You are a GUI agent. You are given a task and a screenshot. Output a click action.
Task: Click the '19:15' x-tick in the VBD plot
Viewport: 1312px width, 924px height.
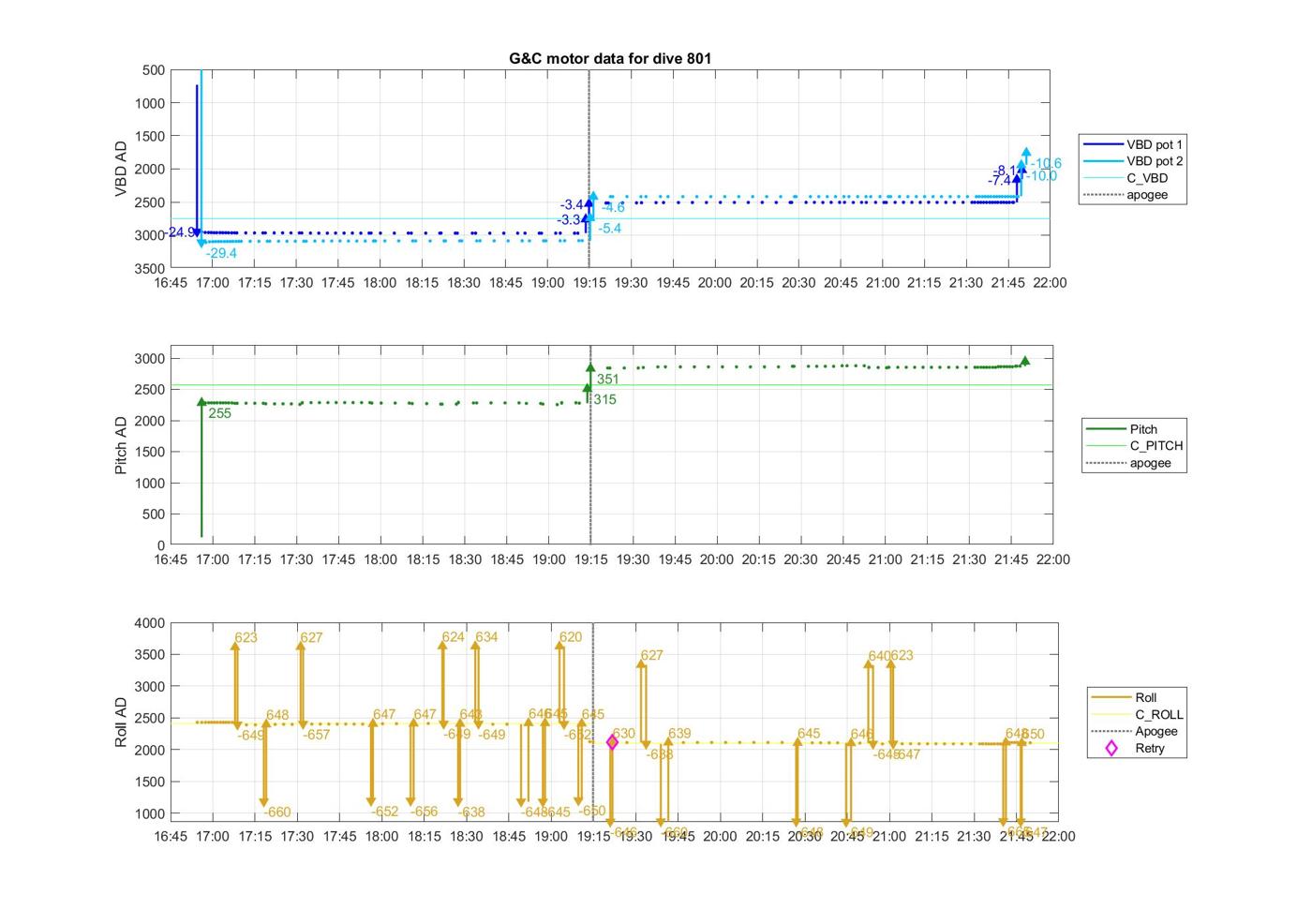click(x=589, y=283)
